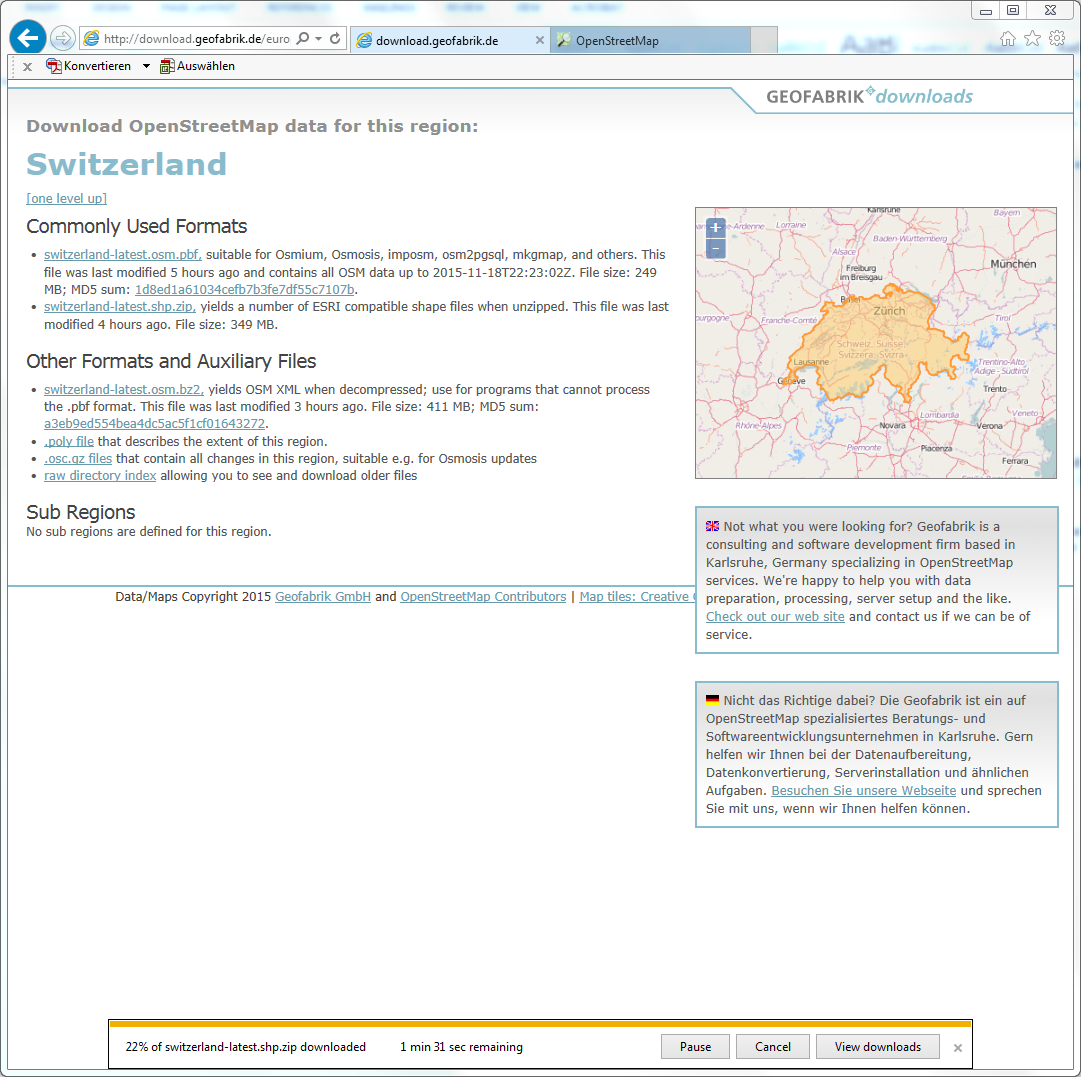
Task: Refresh the page with reload icon
Action: click(x=335, y=39)
